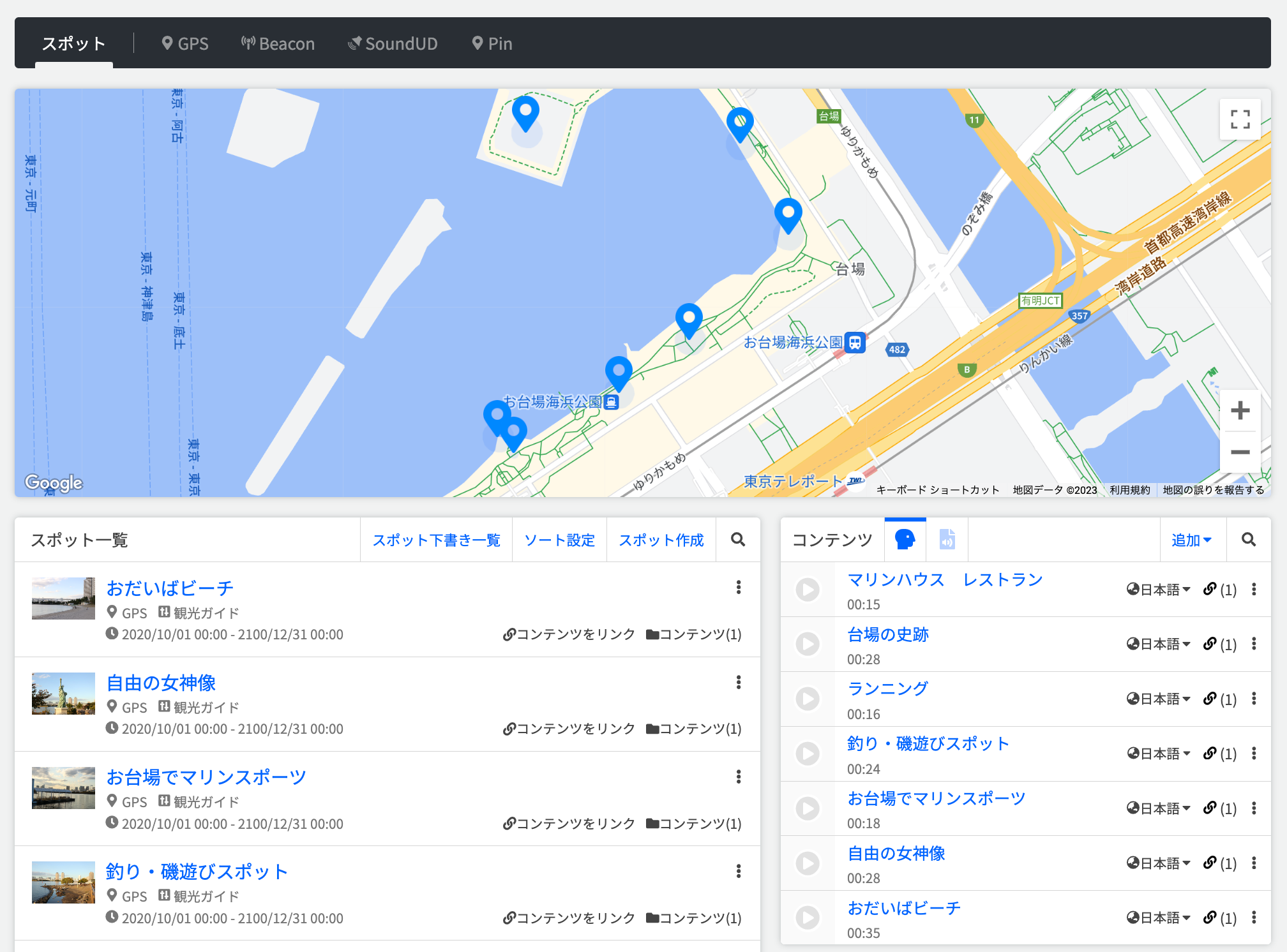Open the three-dot menu for おだいばビーチ spot
This screenshot has height=952, width=1287.
738,587
